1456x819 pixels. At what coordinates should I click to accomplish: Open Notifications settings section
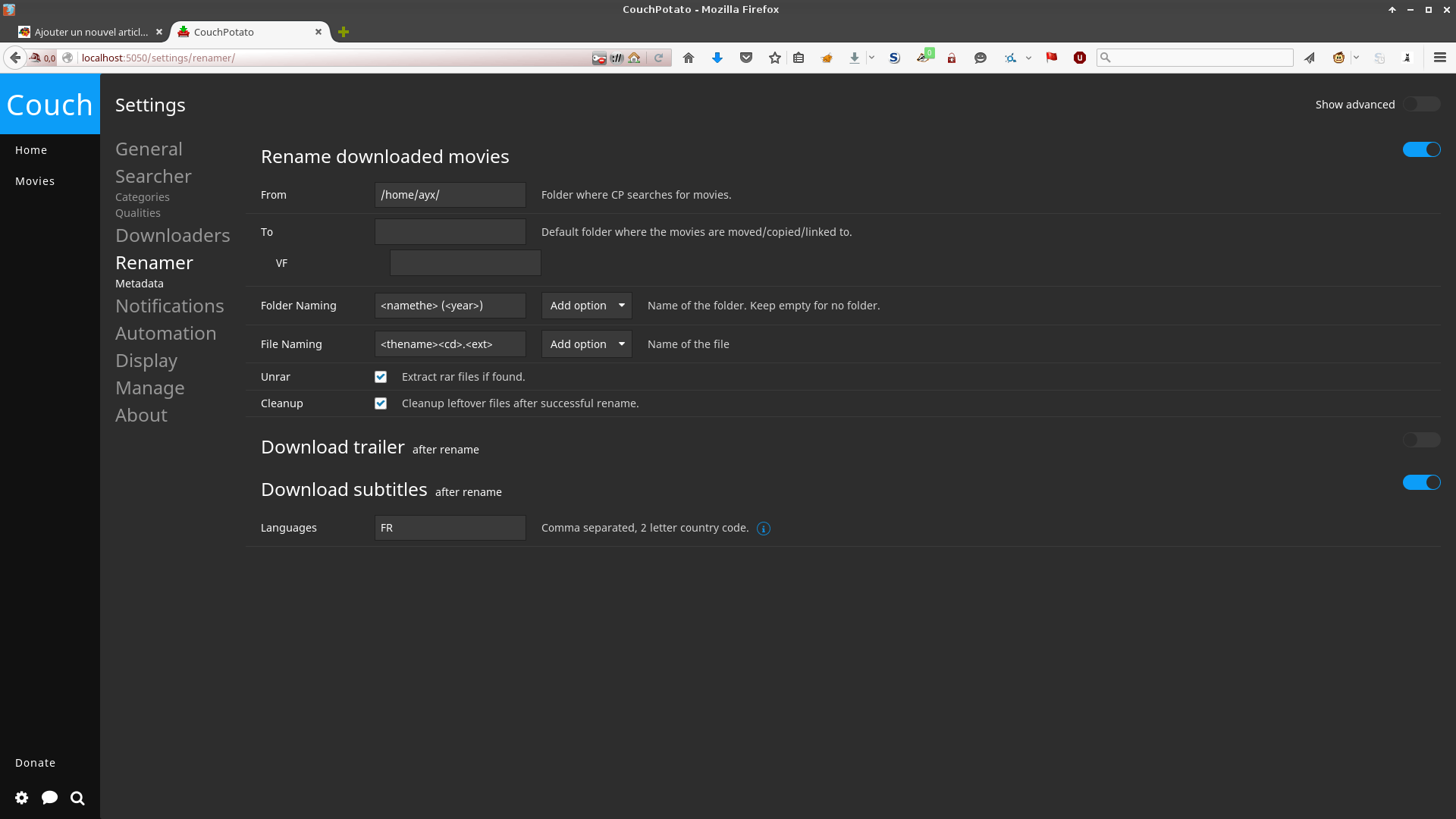pyautogui.click(x=170, y=306)
